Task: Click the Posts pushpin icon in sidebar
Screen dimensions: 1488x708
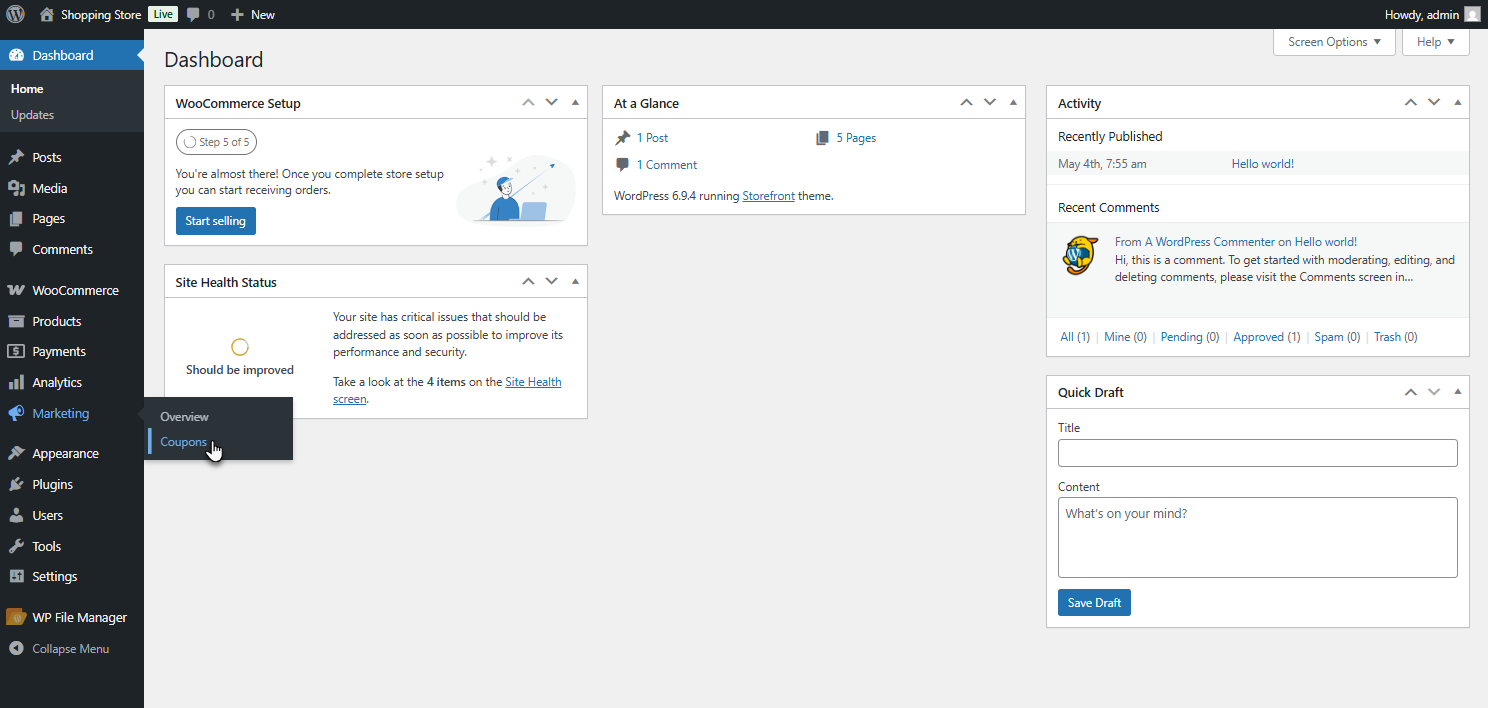Action: click(16, 157)
